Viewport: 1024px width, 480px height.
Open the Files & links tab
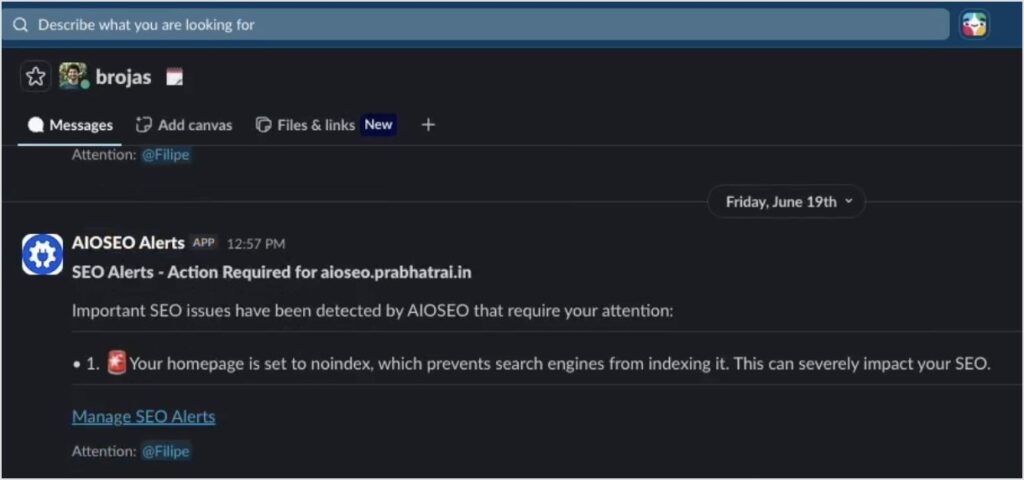pos(325,125)
